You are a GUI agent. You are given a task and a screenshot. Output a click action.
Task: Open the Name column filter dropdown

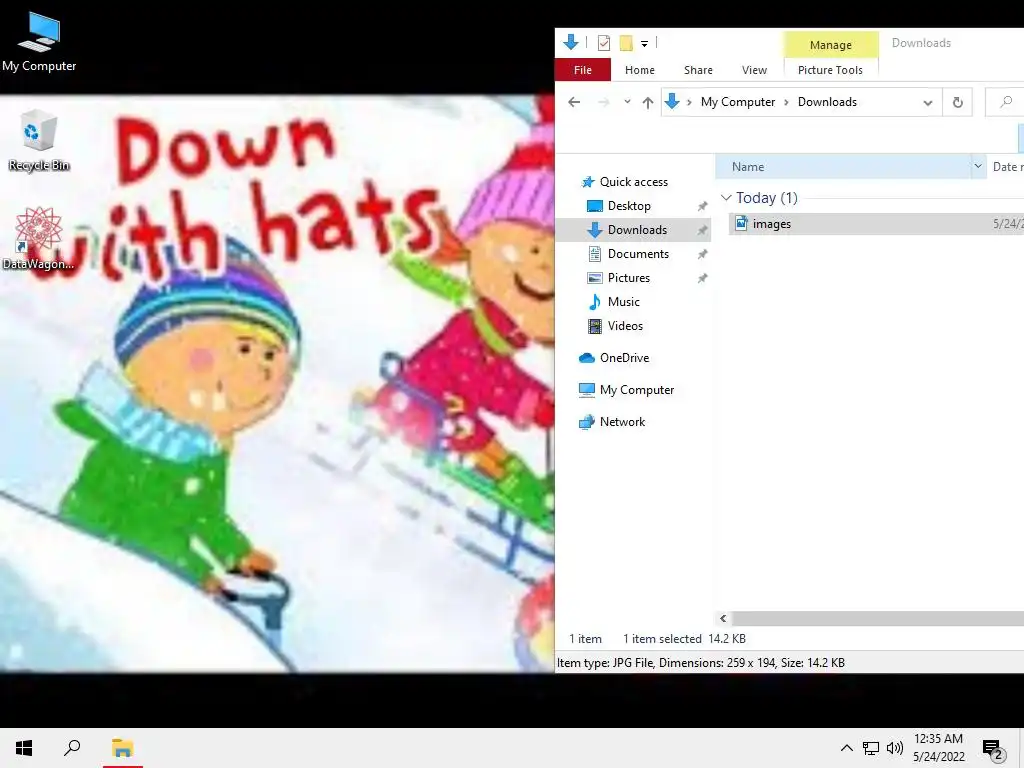pyautogui.click(x=978, y=167)
